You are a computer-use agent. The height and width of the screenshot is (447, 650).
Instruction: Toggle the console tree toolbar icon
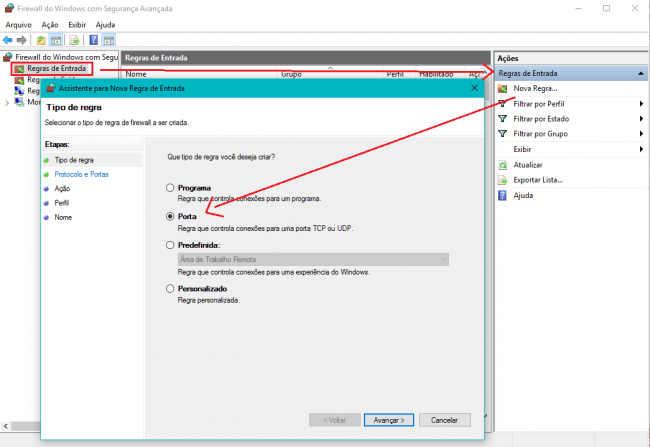coord(56,40)
